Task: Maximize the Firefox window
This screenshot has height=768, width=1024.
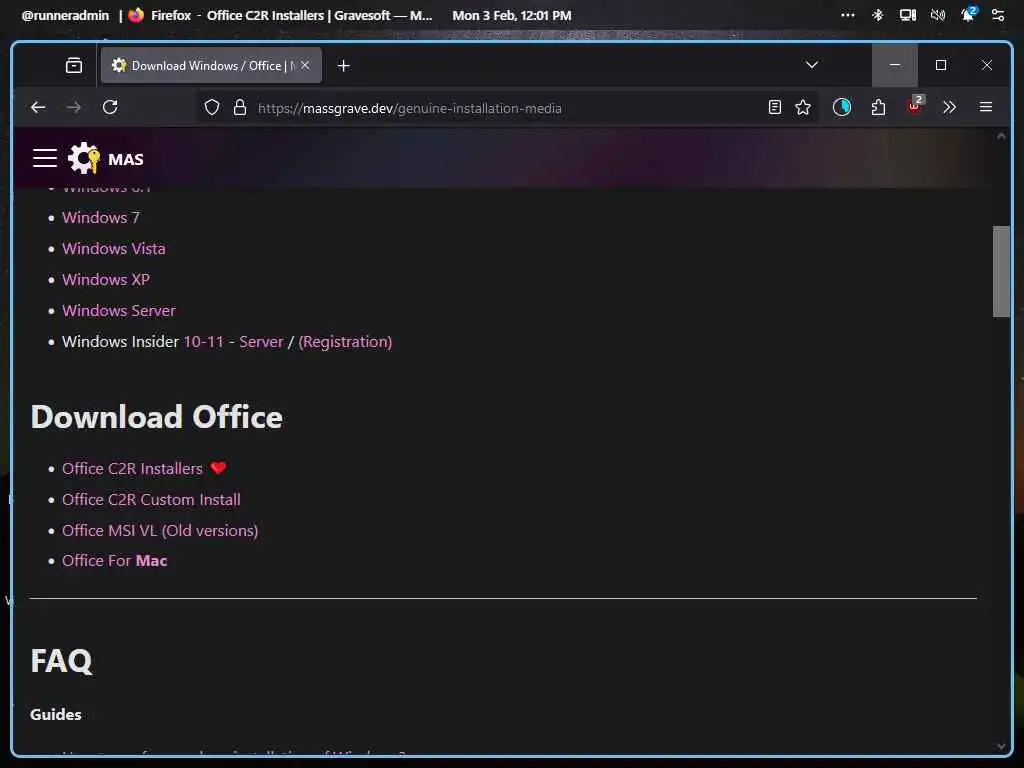Action: click(941, 65)
